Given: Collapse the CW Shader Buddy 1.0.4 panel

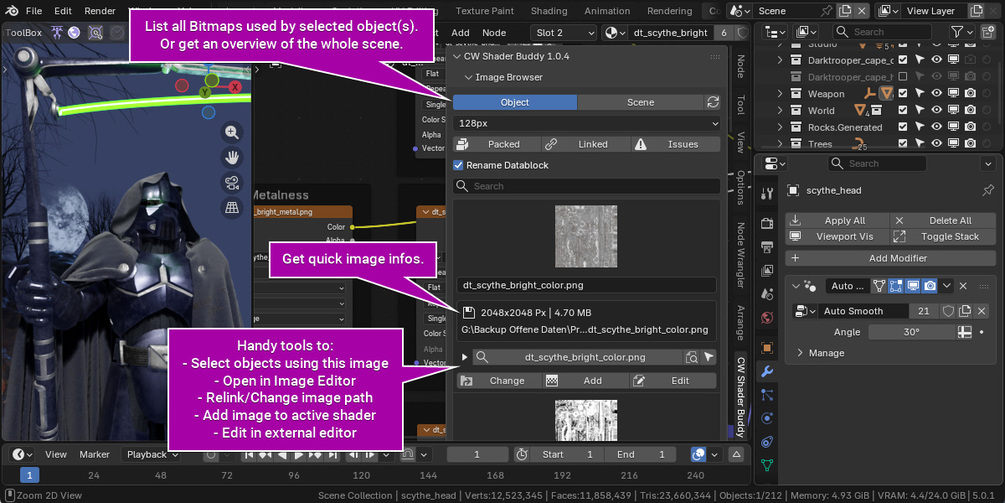Looking at the screenshot, I should pos(457,56).
